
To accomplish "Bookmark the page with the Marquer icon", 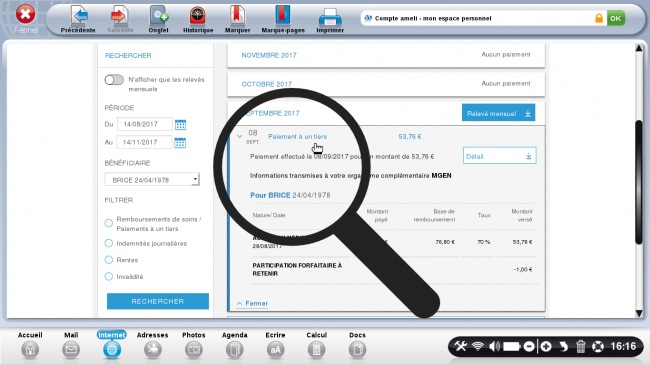I will pos(237,16).
